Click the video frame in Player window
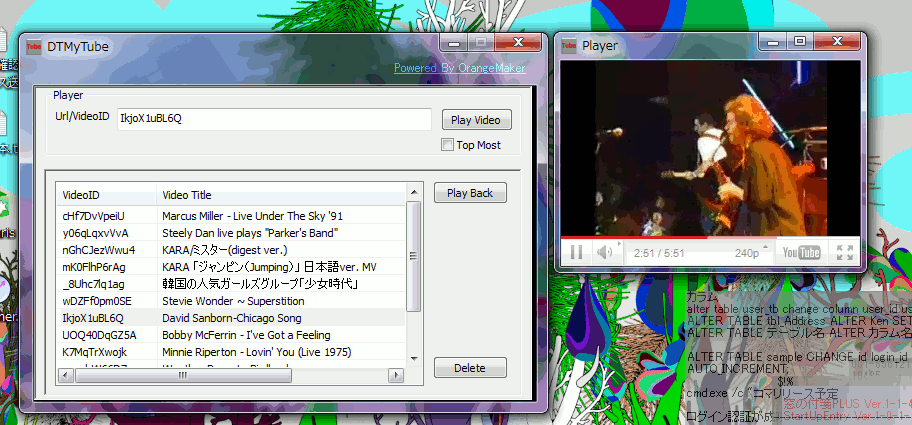 (710, 148)
